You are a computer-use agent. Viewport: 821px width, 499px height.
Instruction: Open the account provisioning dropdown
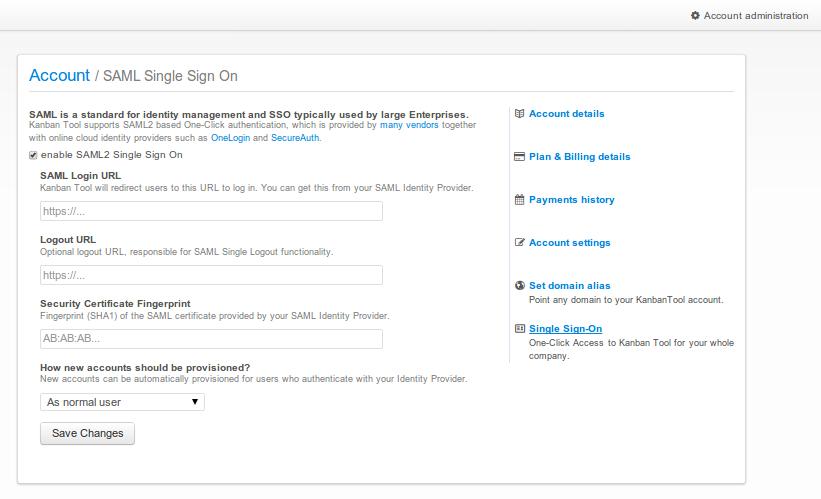(x=122, y=402)
